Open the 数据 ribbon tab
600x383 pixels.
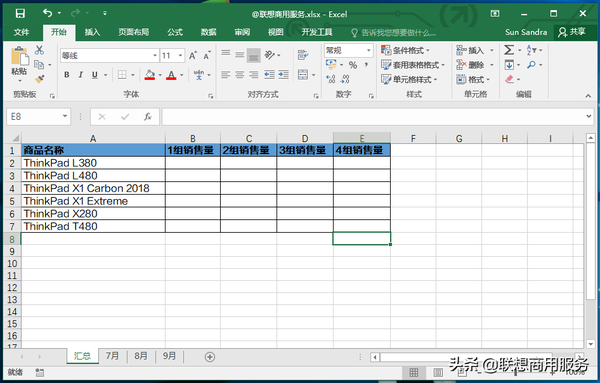click(209, 32)
